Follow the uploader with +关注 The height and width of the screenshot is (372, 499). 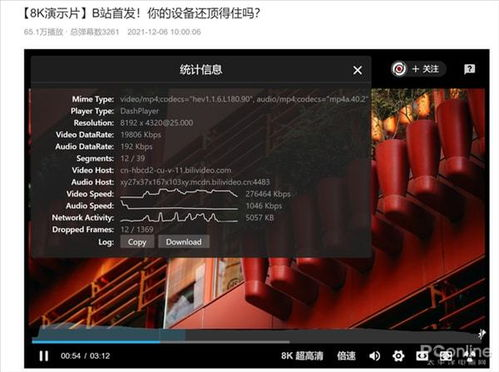pyautogui.click(x=425, y=69)
